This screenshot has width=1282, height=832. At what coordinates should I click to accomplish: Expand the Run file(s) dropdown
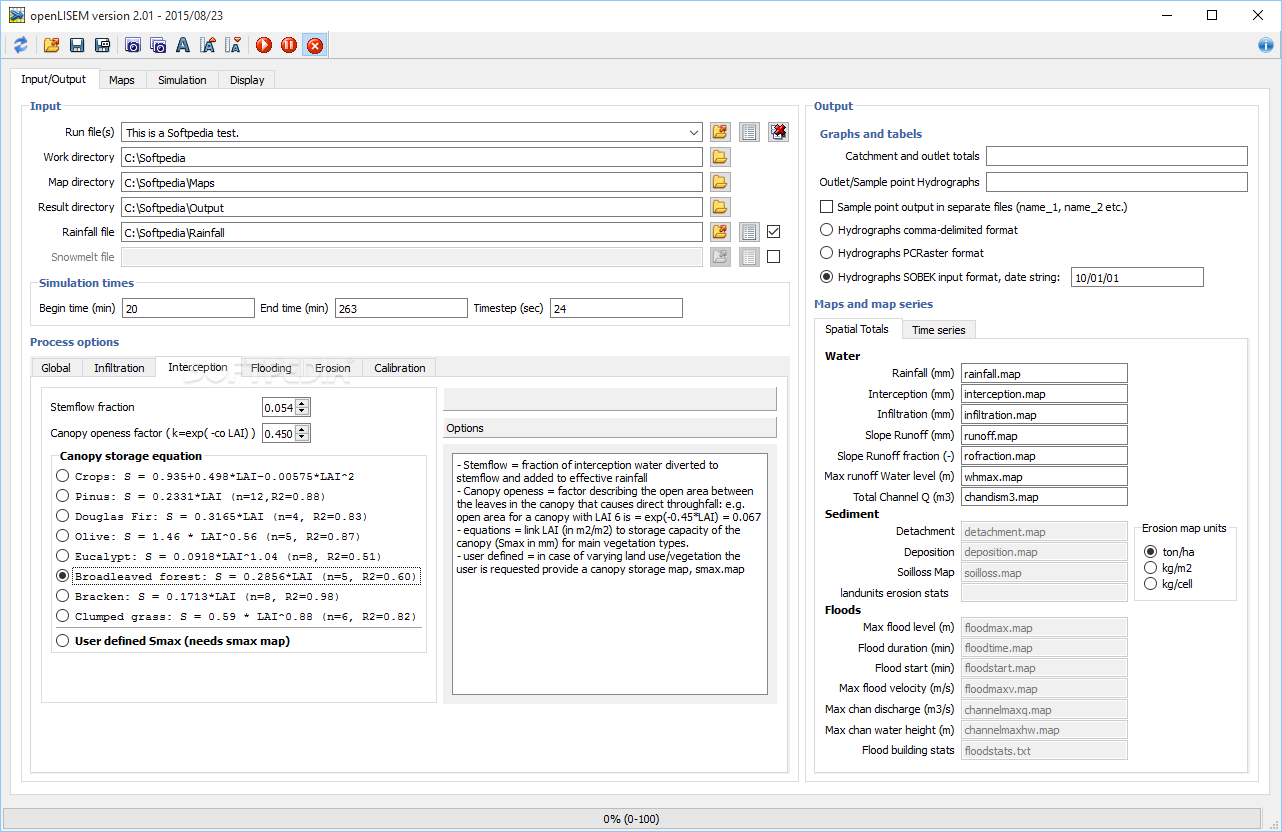coord(694,132)
